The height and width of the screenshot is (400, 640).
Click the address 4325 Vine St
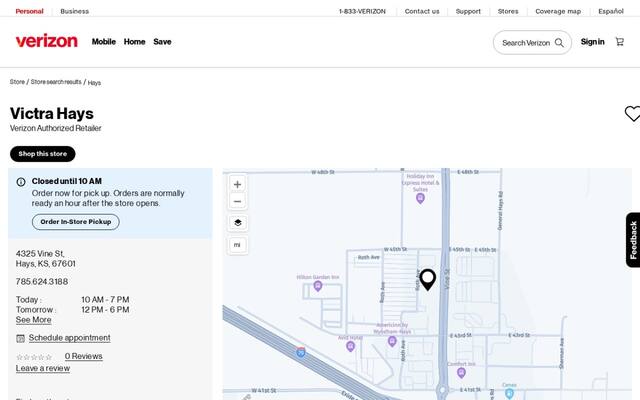[40, 253]
